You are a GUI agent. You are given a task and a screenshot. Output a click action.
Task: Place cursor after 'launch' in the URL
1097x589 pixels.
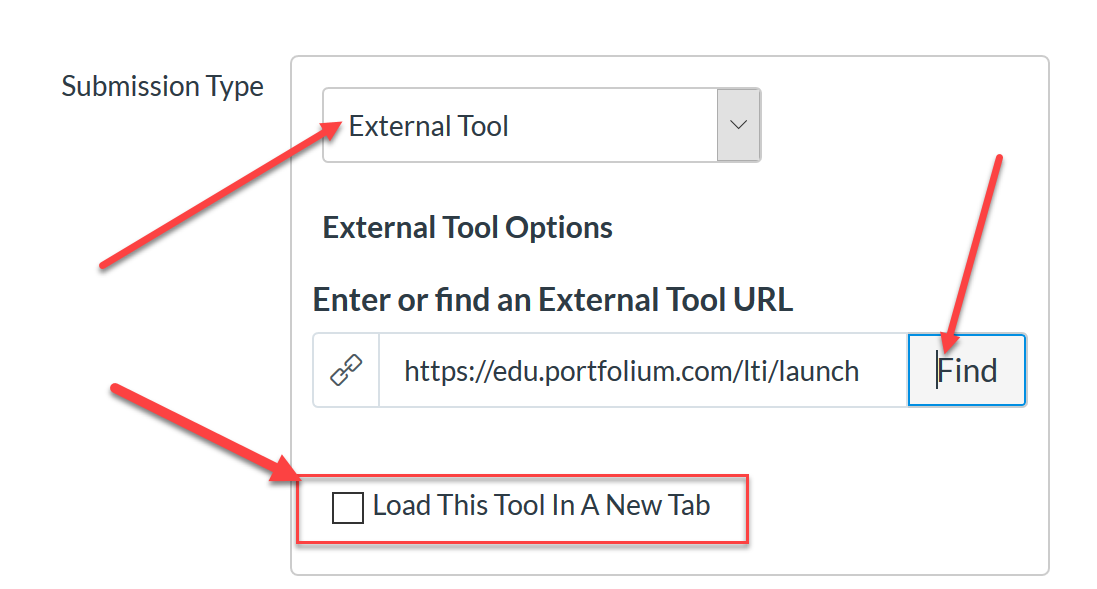coord(861,371)
